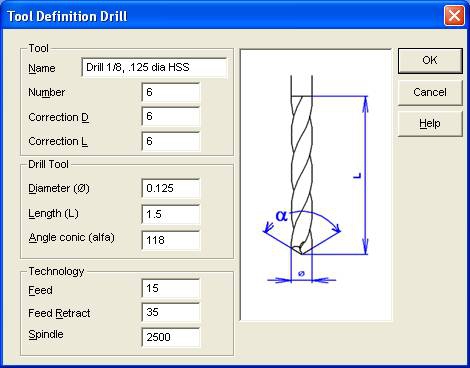Click into the Diameter (Ø) field
This screenshot has width=470, height=368.
click(171, 188)
